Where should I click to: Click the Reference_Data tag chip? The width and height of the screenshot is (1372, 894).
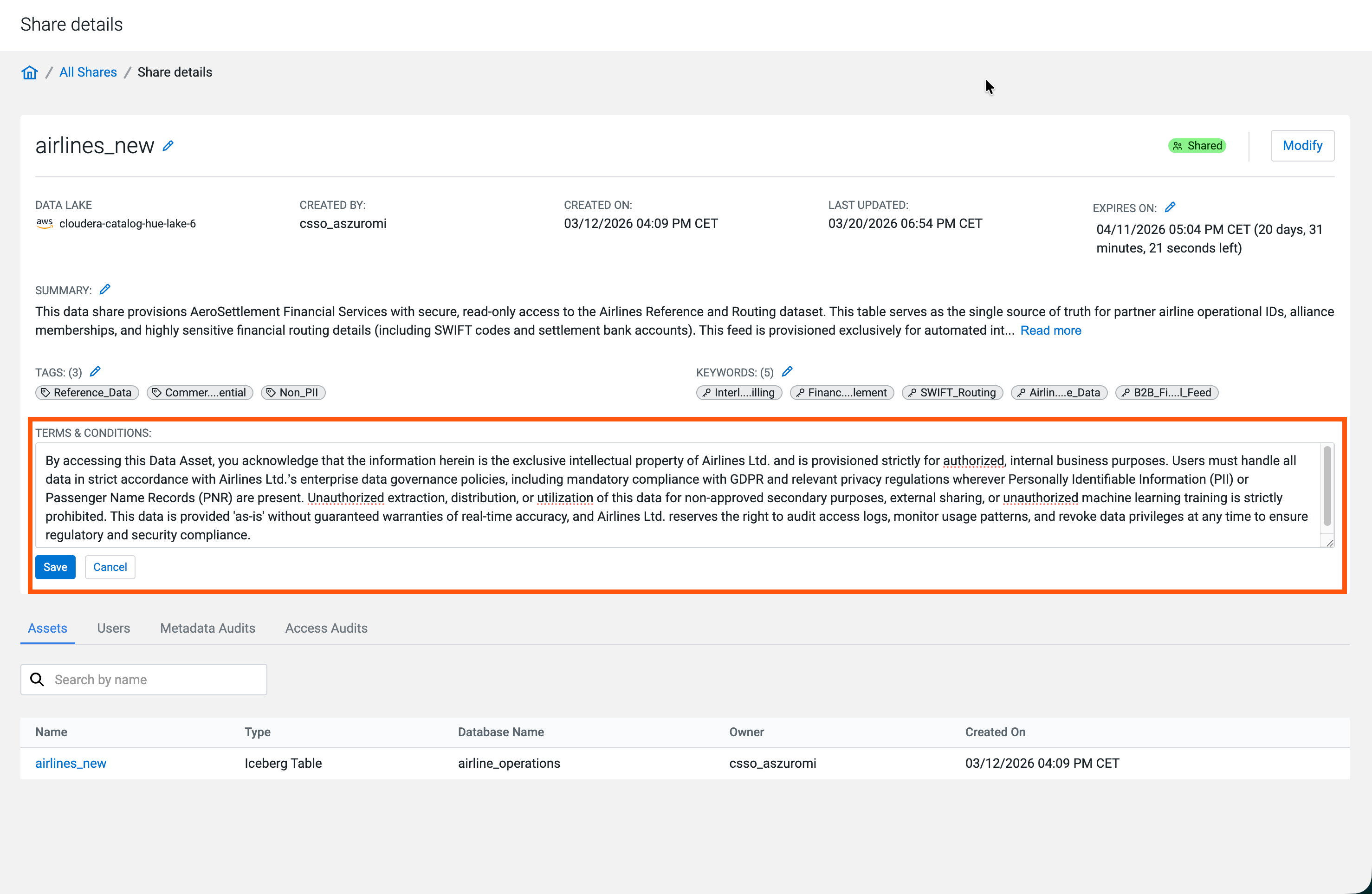pyautogui.click(x=87, y=393)
